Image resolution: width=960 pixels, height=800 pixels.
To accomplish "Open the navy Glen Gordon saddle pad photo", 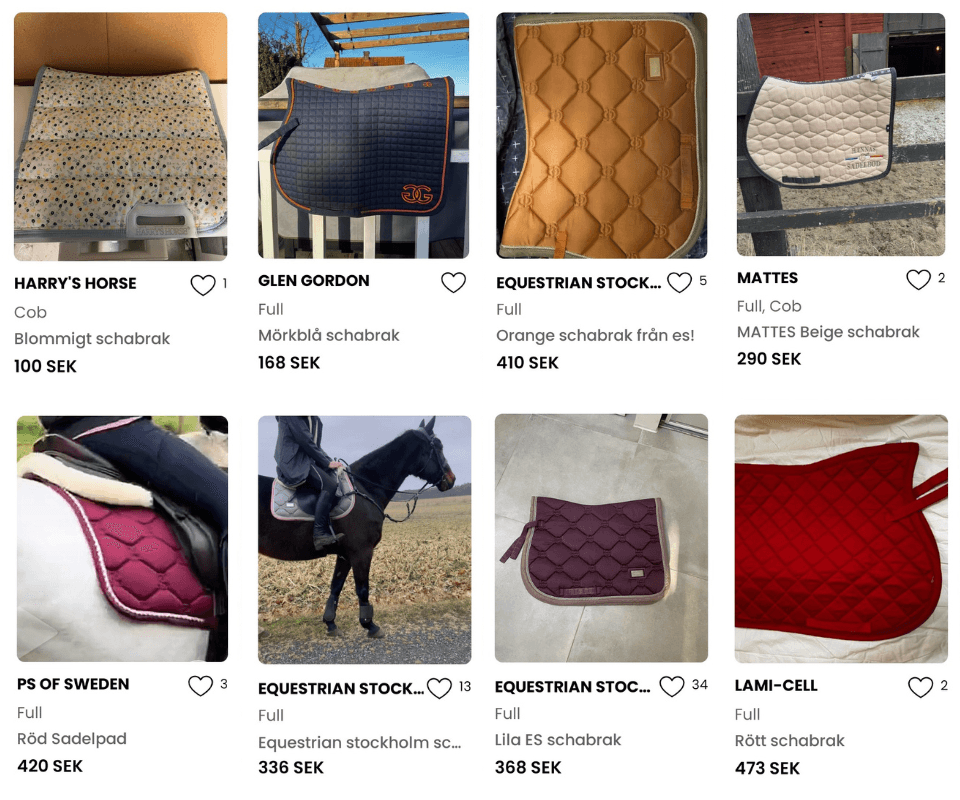I will pos(364,135).
